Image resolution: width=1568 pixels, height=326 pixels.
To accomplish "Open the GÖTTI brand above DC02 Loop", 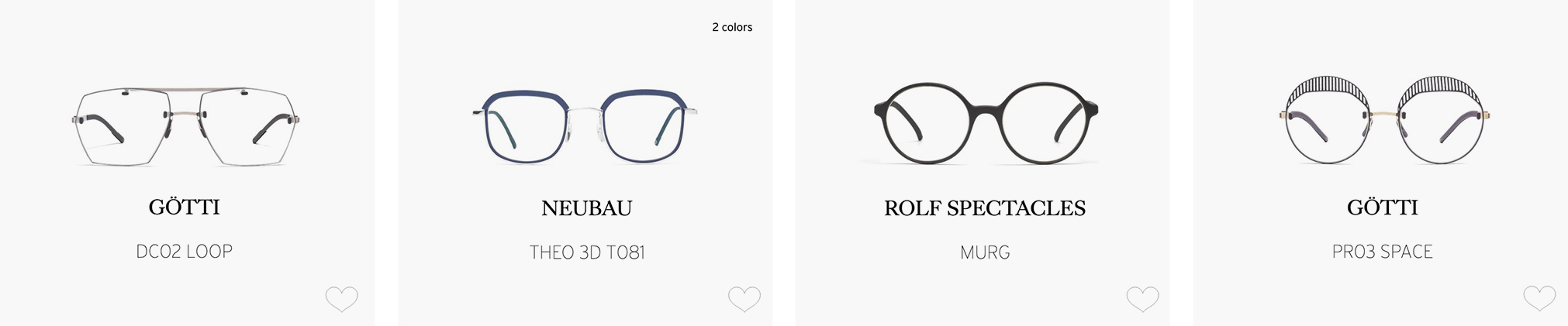I will point(185,208).
